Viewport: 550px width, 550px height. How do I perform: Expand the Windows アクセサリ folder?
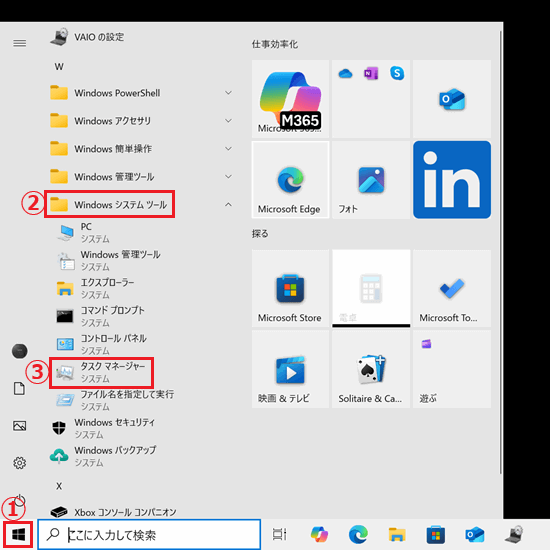coord(140,121)
